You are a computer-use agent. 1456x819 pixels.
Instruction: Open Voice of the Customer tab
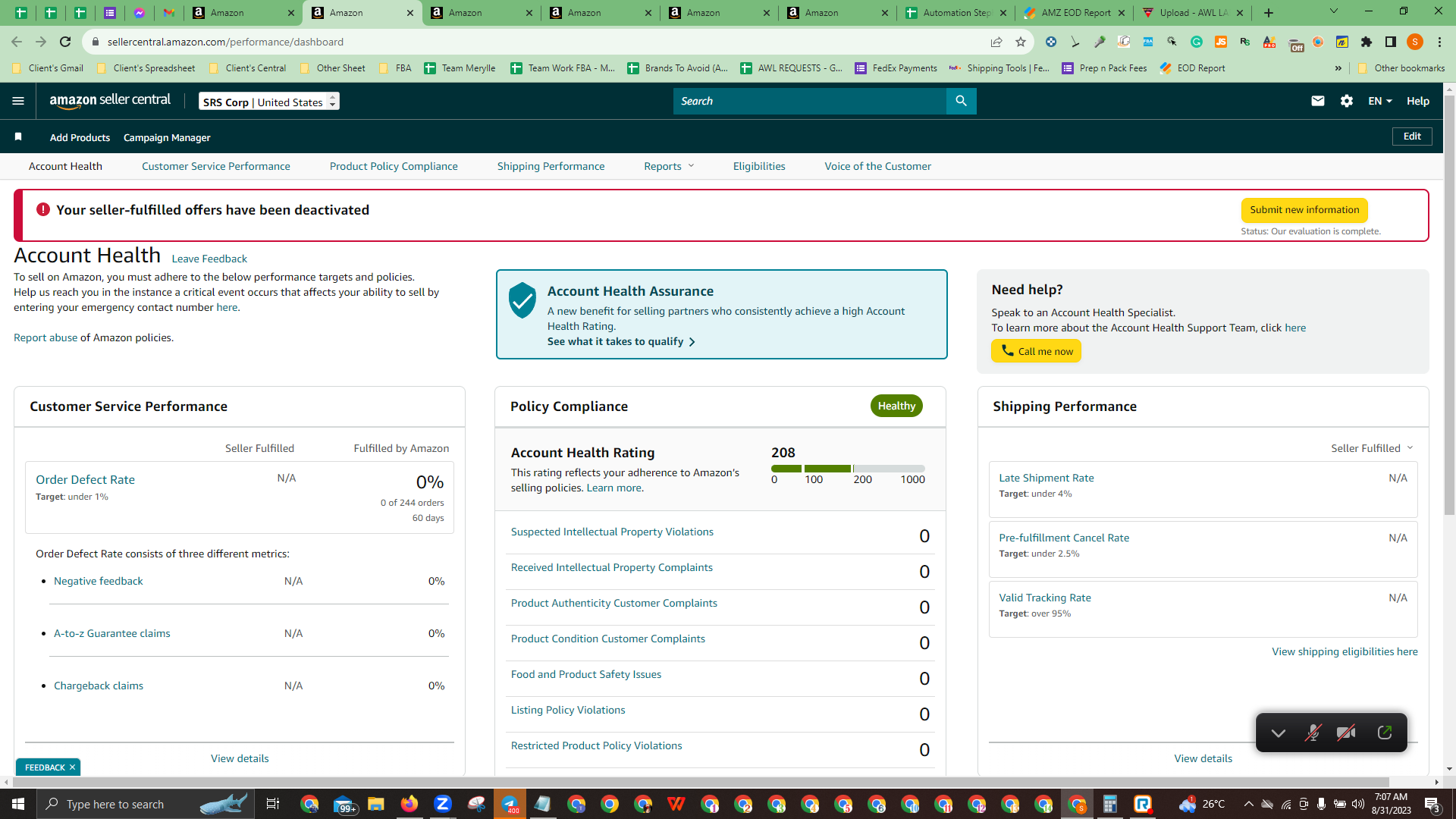click(x=878, y=166)
